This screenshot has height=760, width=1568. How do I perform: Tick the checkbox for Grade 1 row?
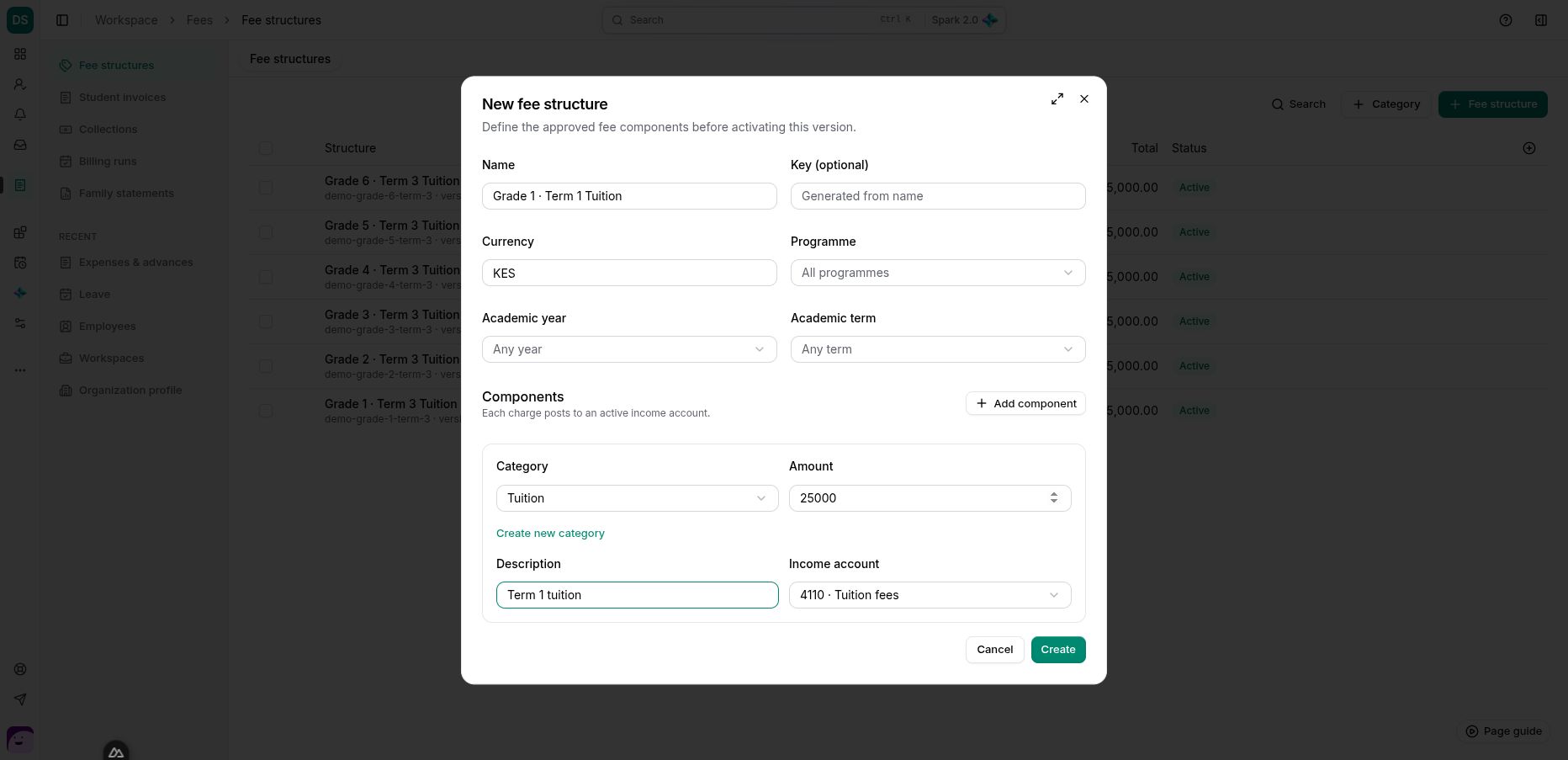click(x=266, y=411)
